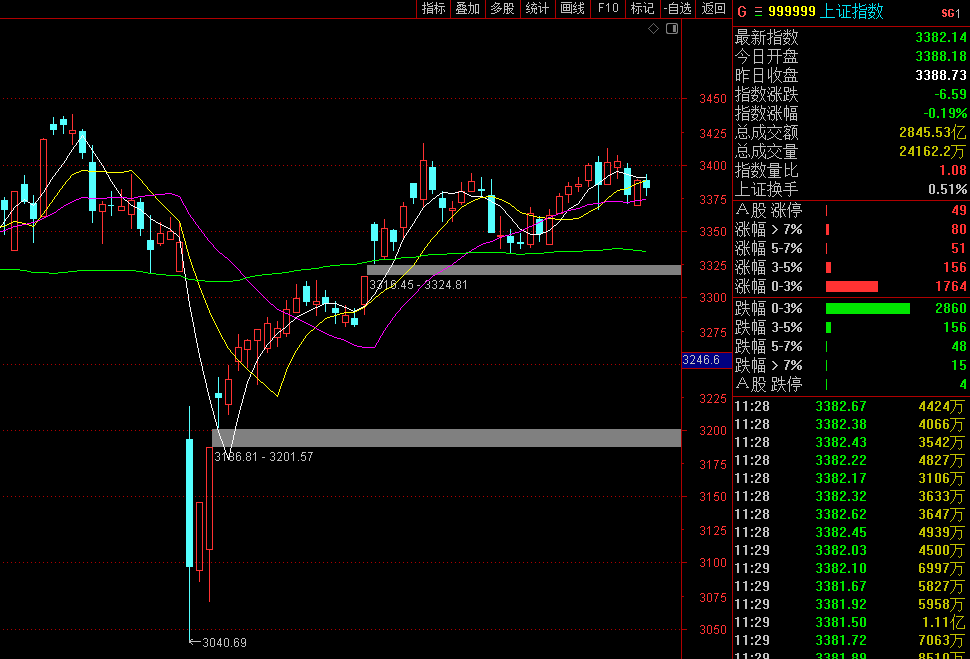
Task: Open the 画线 drawing tools
Action: 572,9
